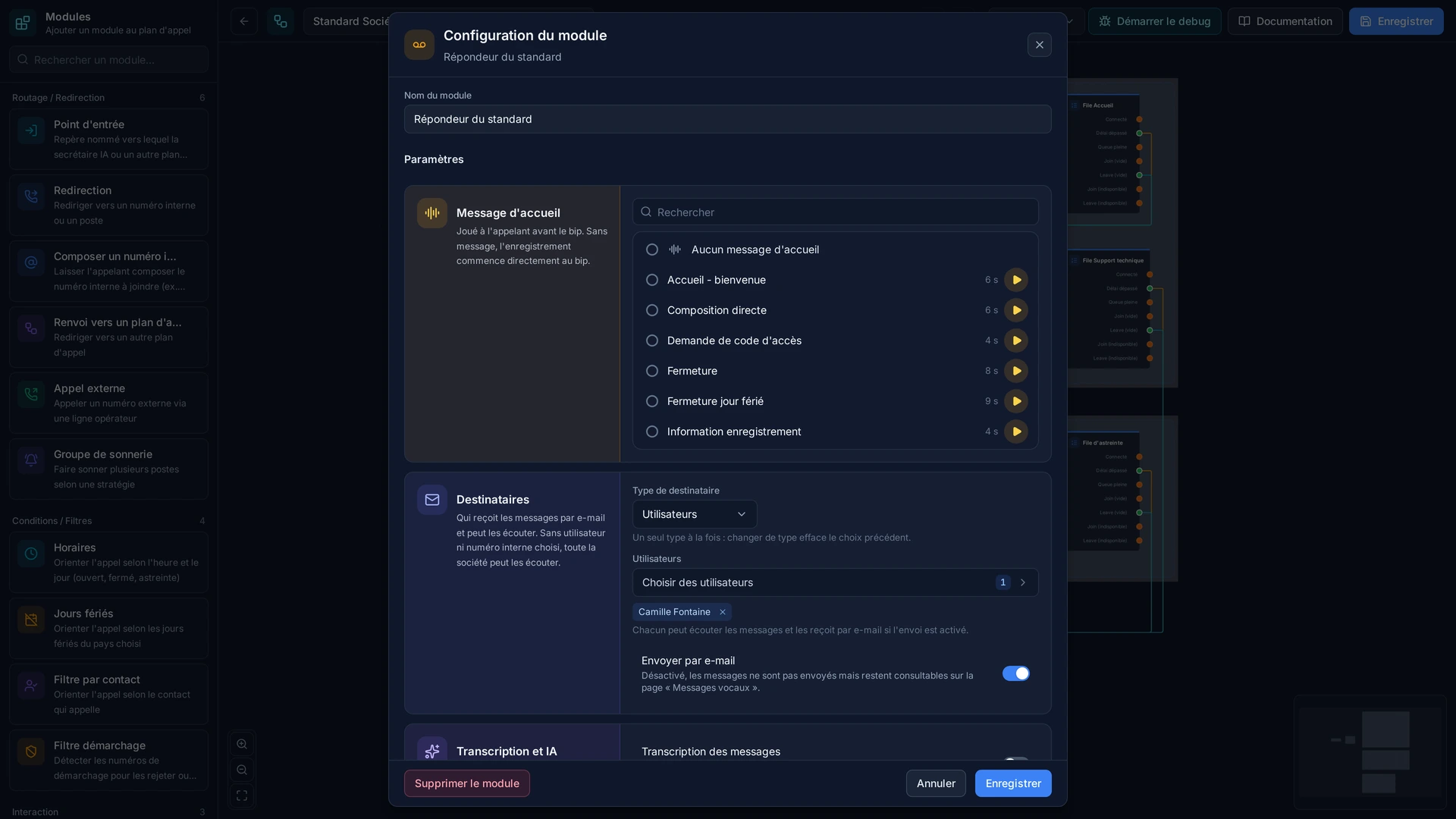Image resolution: width=1456 pixels, height=819 pixels.
Task: Click the Rechercher field in greeting list
Action: coord(836,212)
